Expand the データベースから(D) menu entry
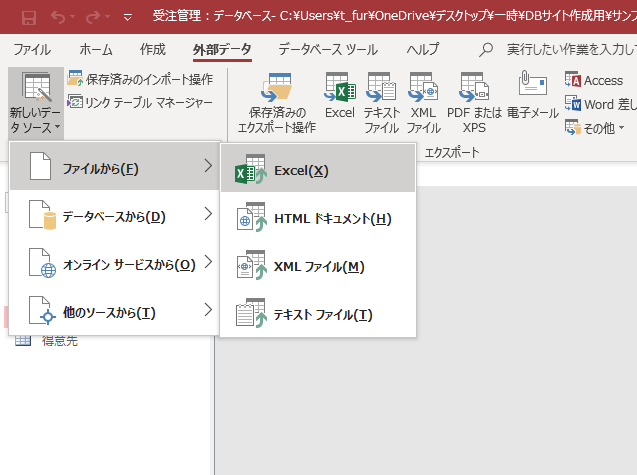 tap(113, 216)
